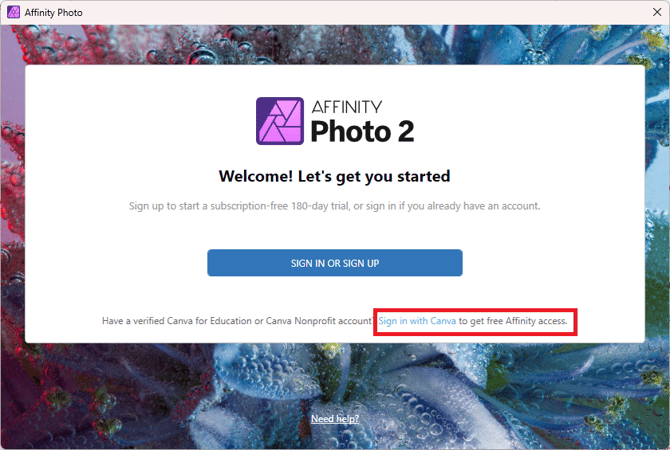Open the Need help? link
This screenshot has width=670, height=450.
[x=335, y=418]
